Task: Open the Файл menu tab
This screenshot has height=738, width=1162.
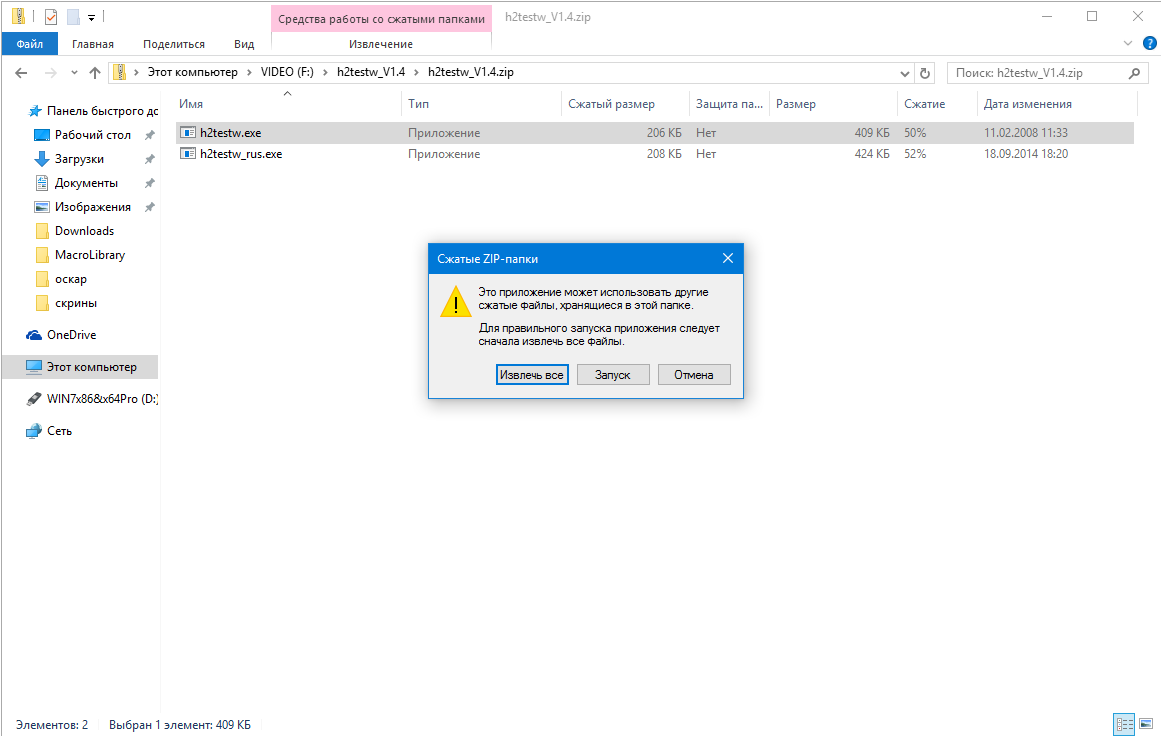Action: point(30,44)
